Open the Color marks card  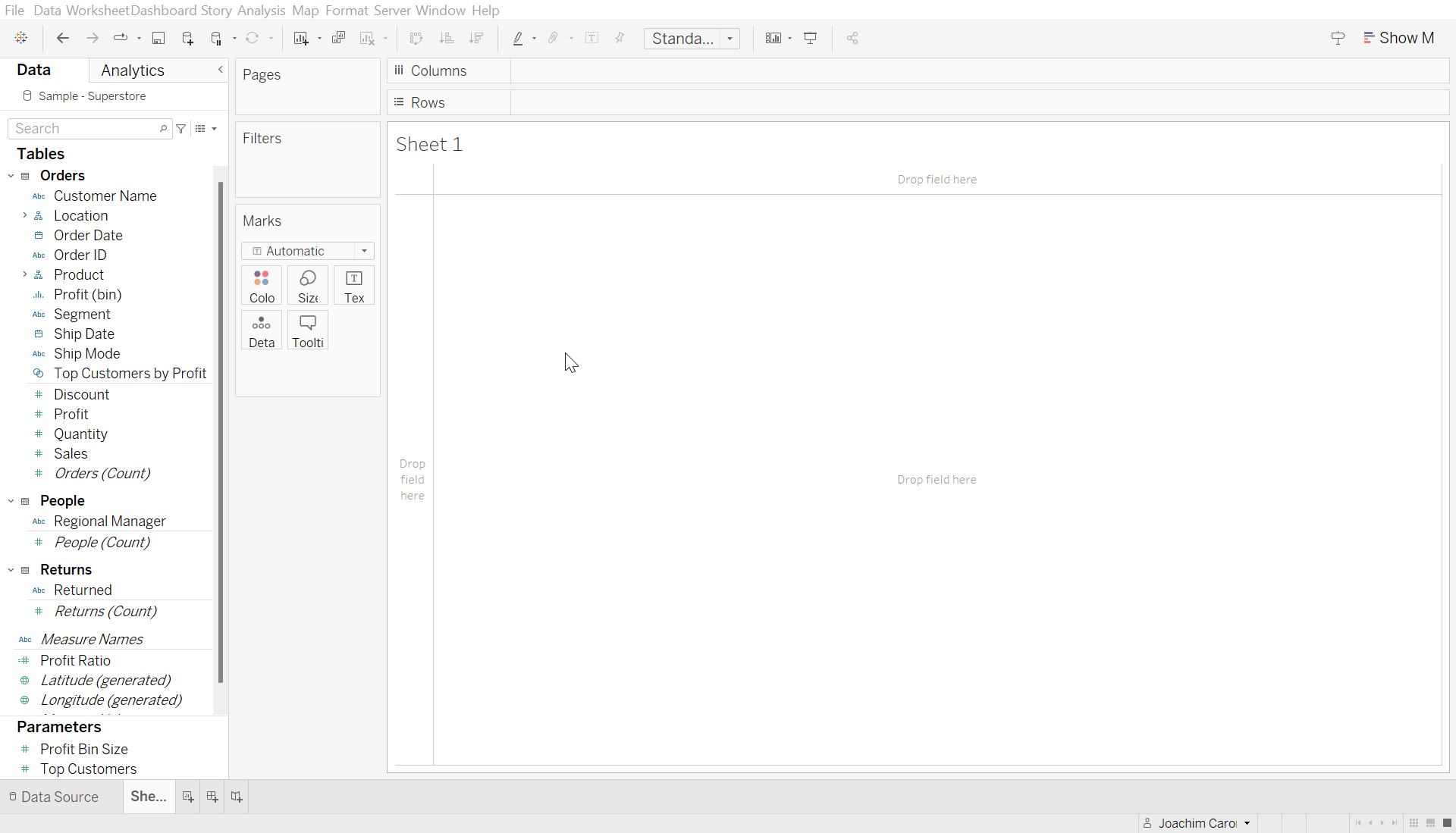262,286
